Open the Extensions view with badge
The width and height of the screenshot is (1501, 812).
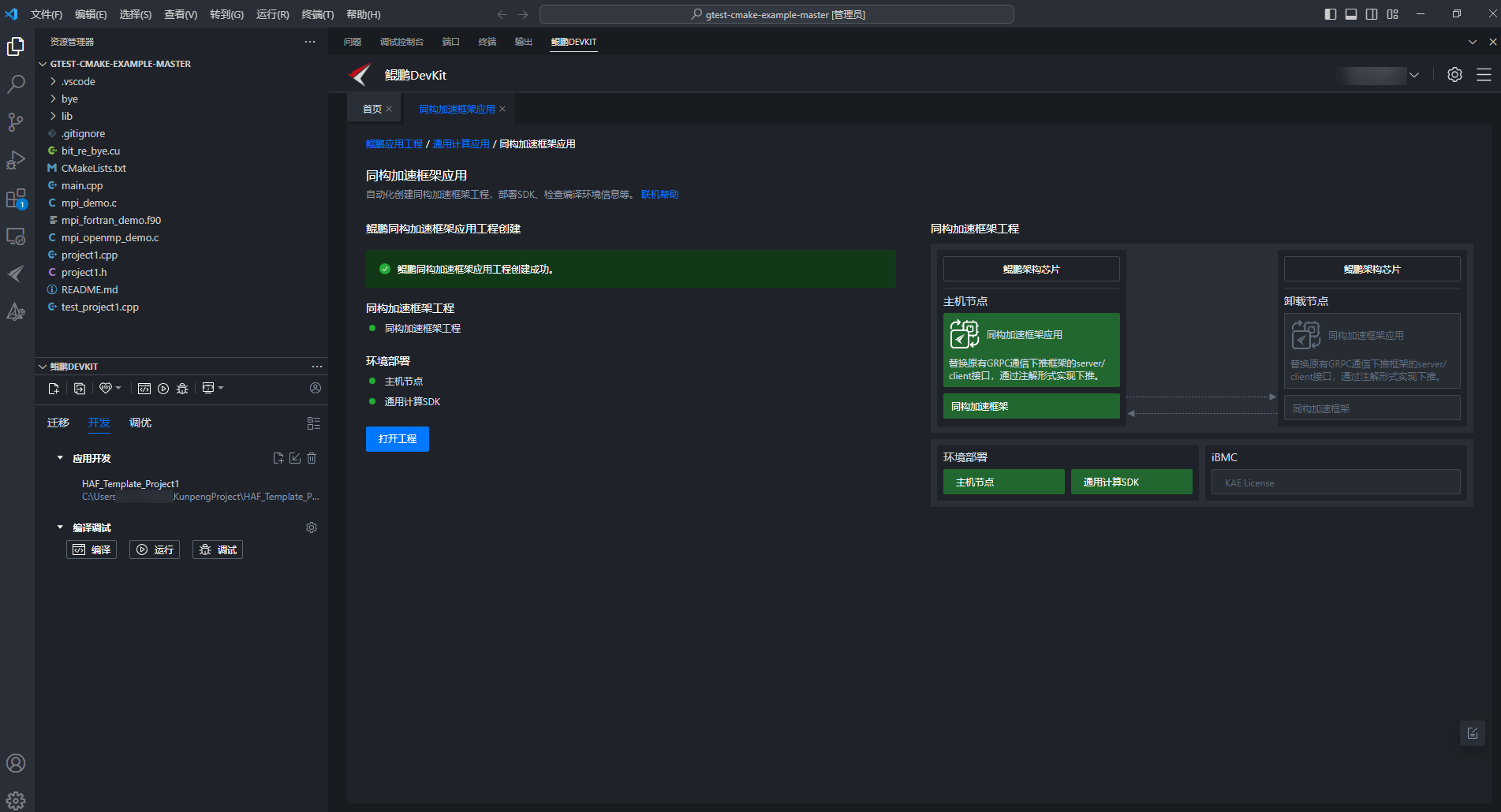[x=16, y=198]
